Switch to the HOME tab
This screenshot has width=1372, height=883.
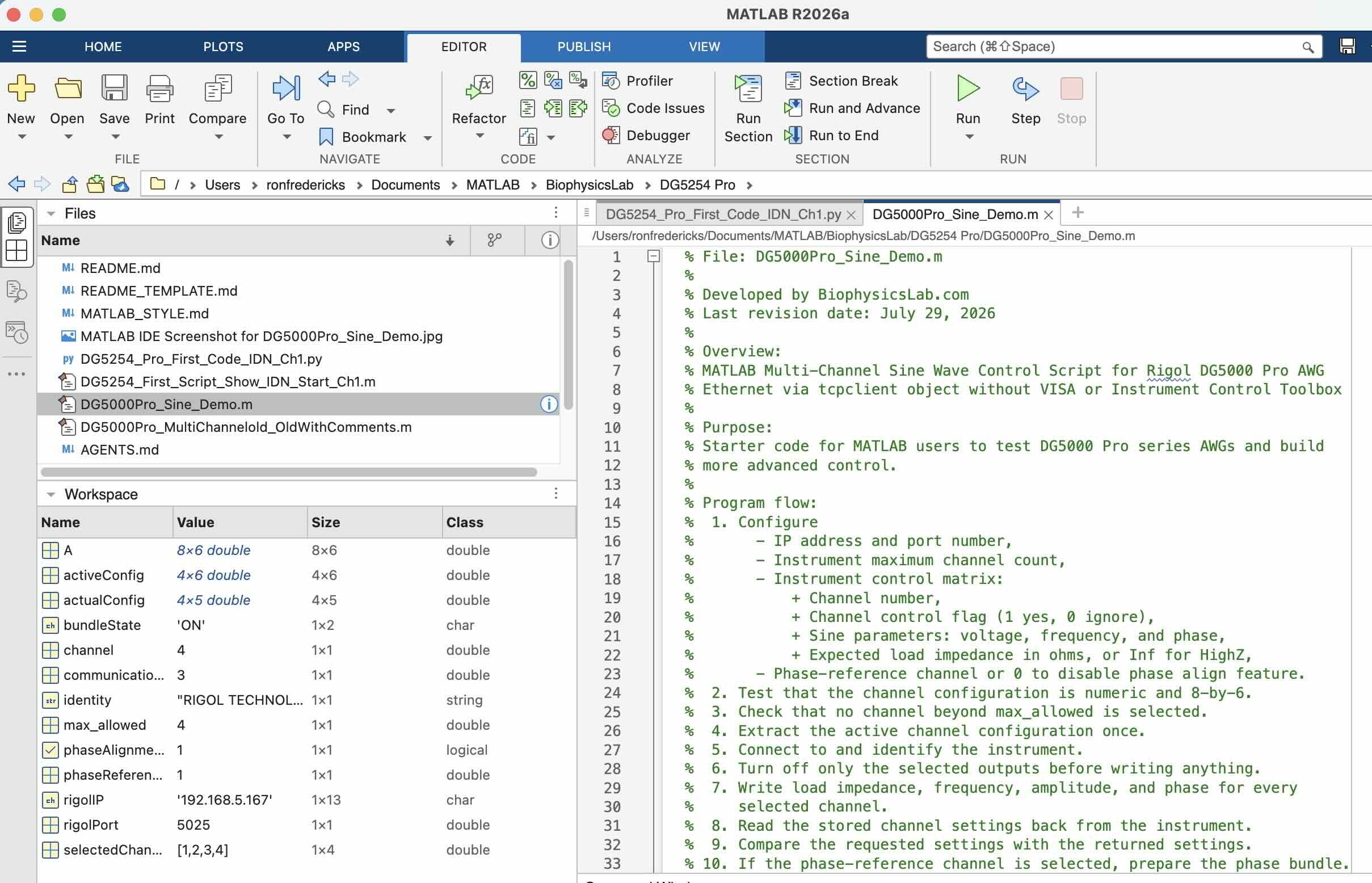point(103,47)
